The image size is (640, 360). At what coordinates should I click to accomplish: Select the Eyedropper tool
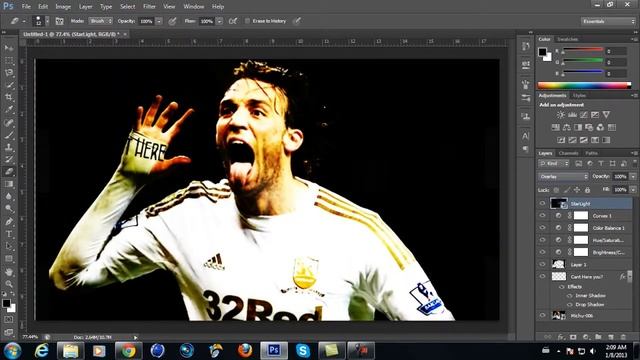coord(9,109)
